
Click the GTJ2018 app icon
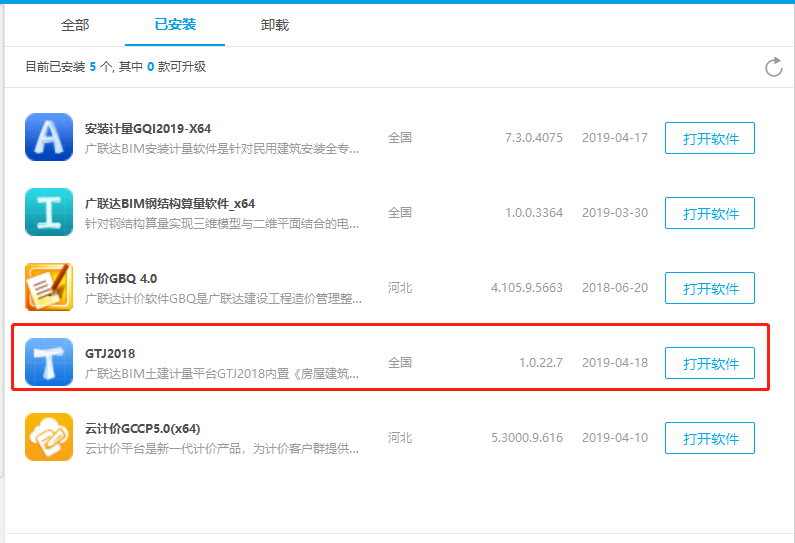click(x=49, y=362)
